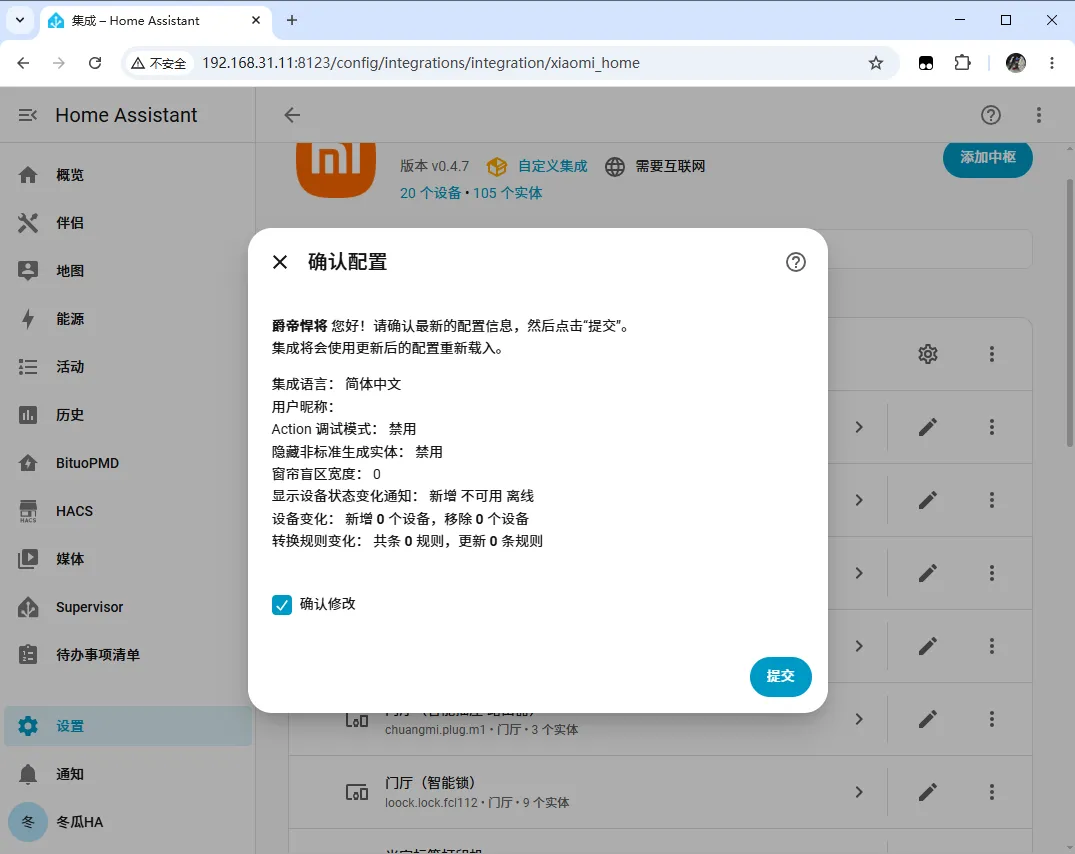This screenshot has width=1075, height=854.
Task: Click the 门厅（智能锁）device icon
Action: pos(357,793)
